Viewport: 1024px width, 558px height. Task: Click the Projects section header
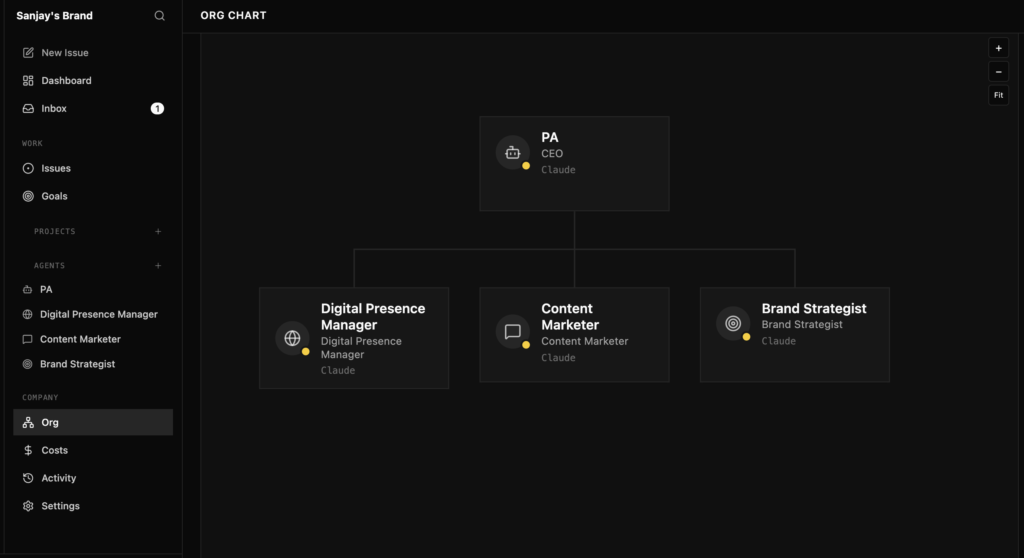pos(55,231)
